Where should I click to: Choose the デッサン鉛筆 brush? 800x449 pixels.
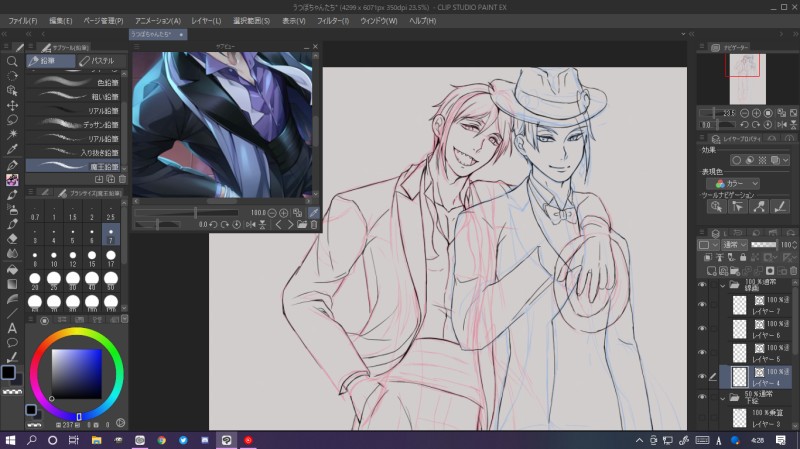tap(100, 125)
